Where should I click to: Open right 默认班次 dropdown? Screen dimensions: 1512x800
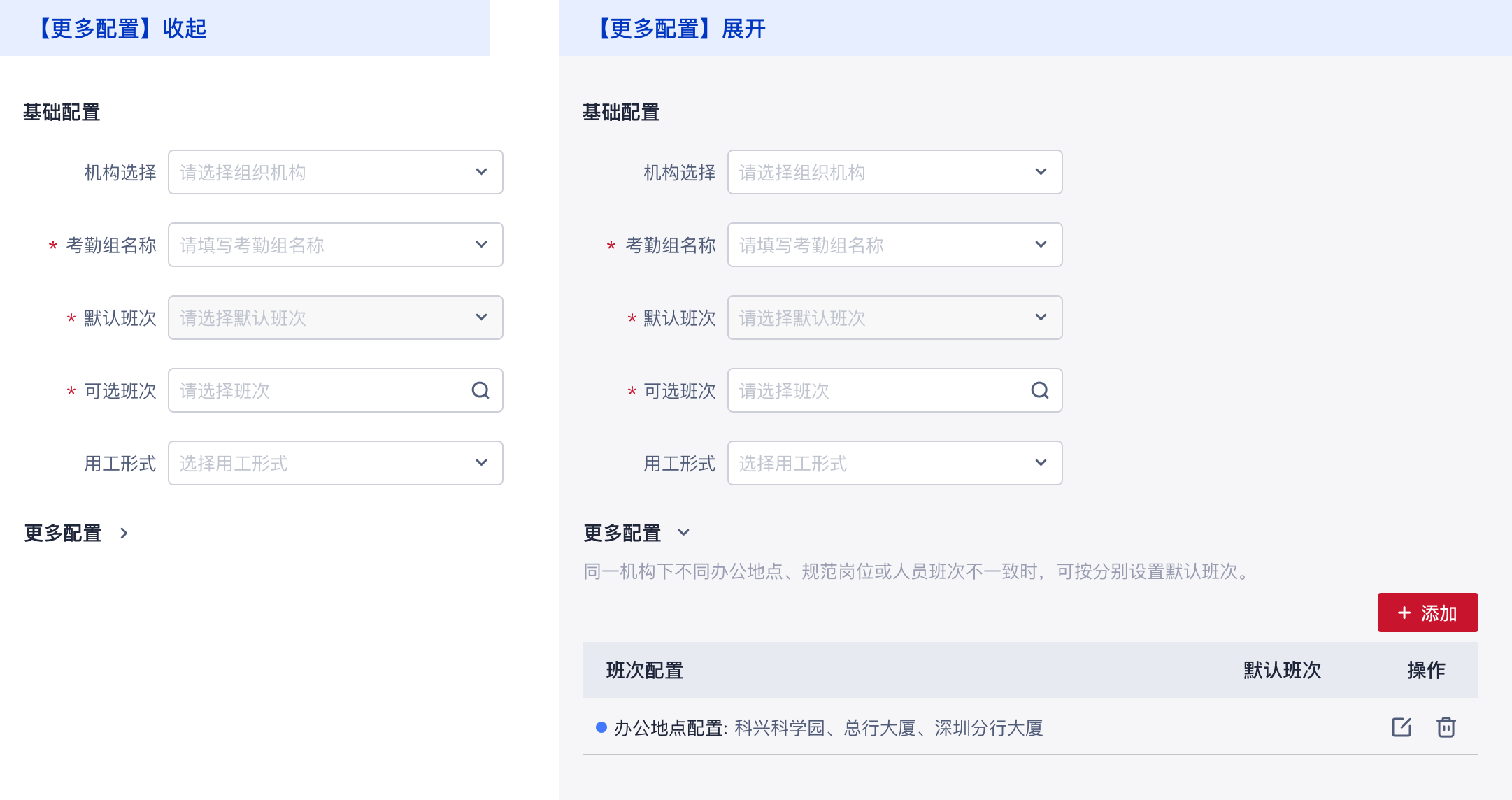pos(895,317)
